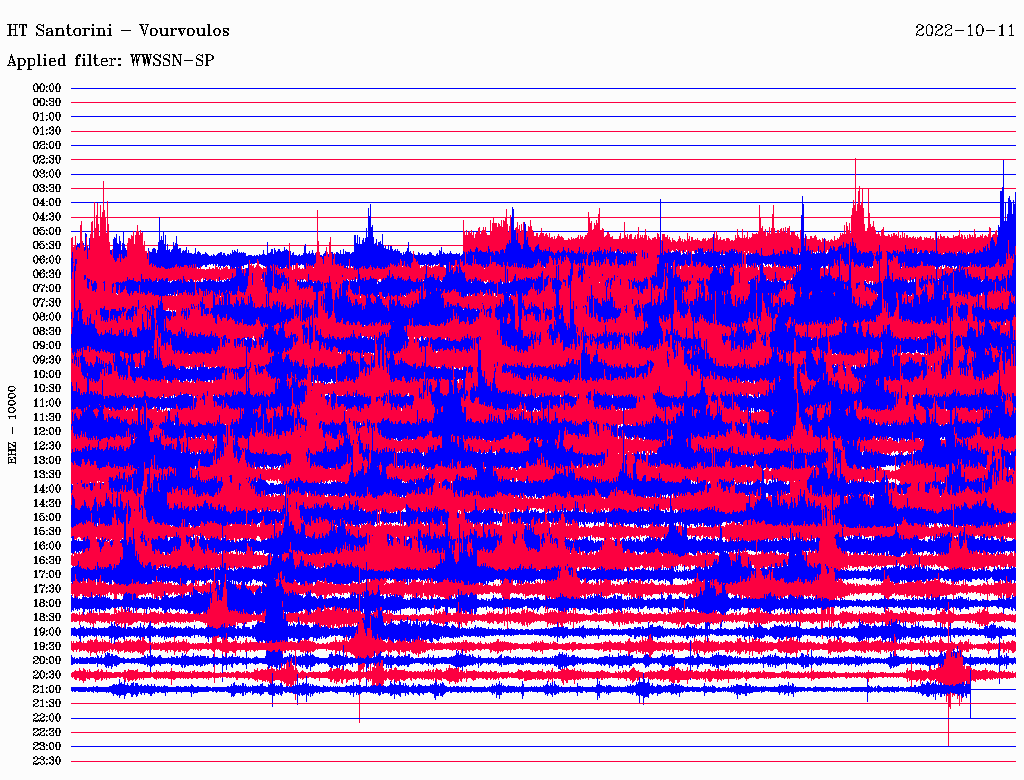Screen dimensions: 1024x780
Task: Select the 12:00 time label
Action: coord(47,432)
